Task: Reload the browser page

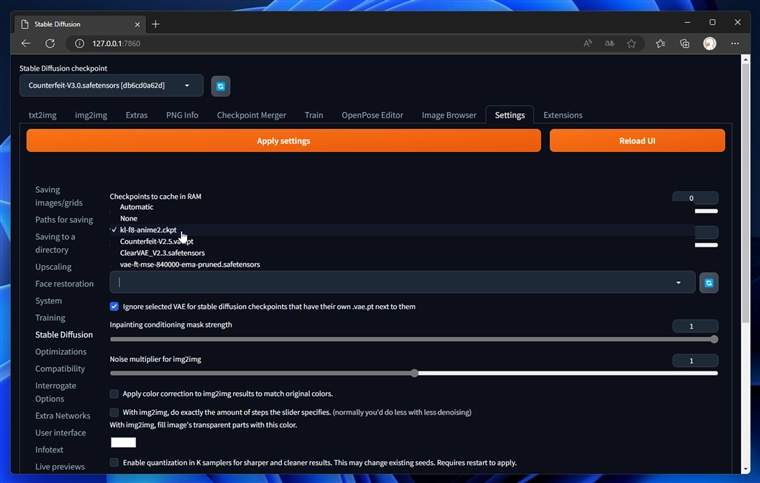Action: (x=50, y=44)
